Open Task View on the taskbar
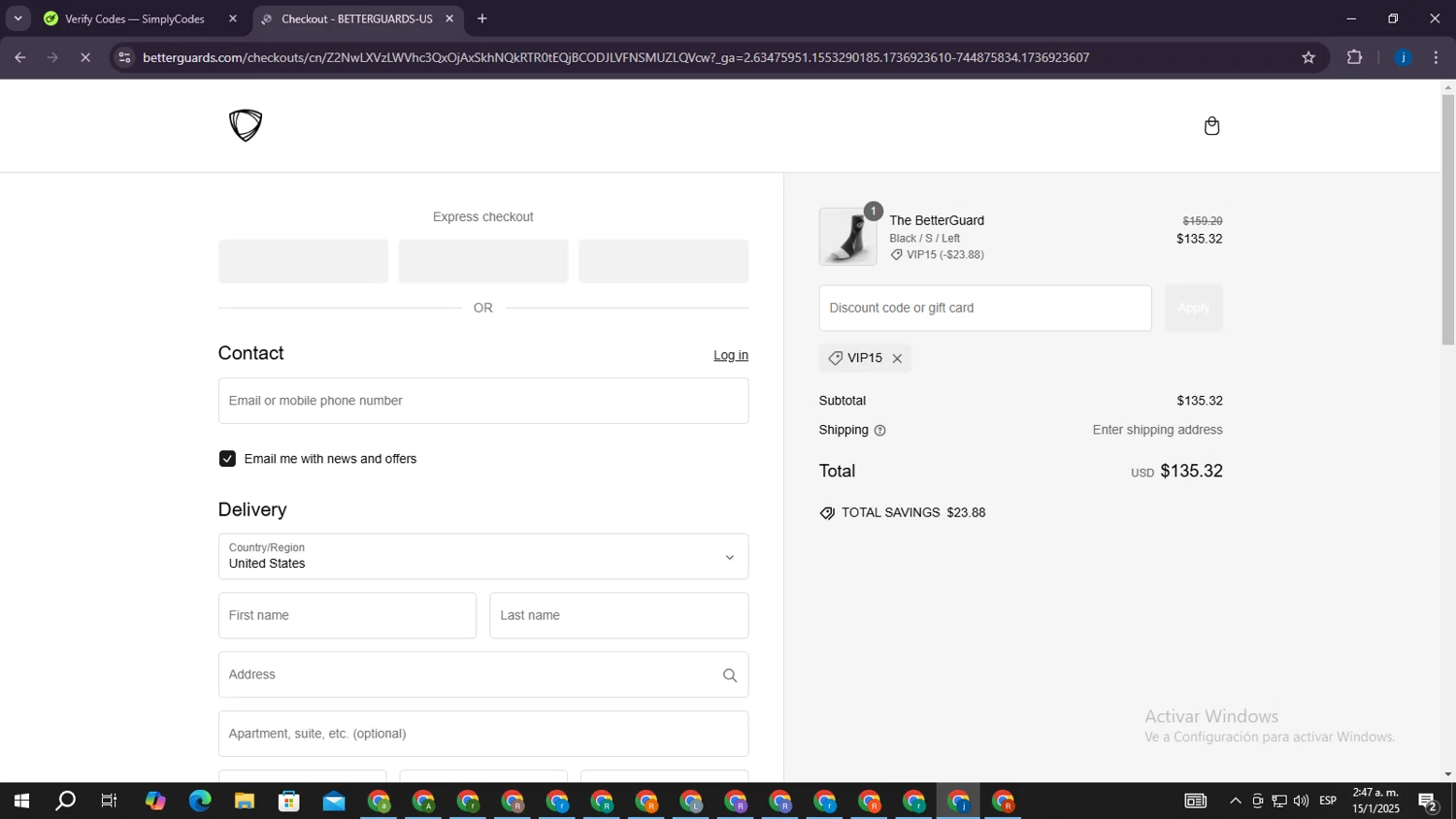The height and width of the screenshot is (819, 1456). click(x=110, y=802)
